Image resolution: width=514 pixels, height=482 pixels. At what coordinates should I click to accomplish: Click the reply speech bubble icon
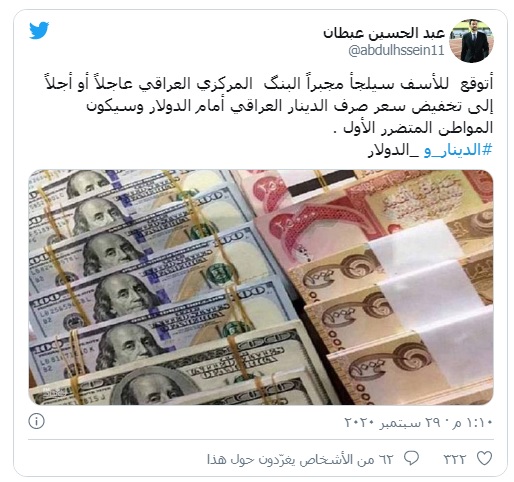pos(411,458)
